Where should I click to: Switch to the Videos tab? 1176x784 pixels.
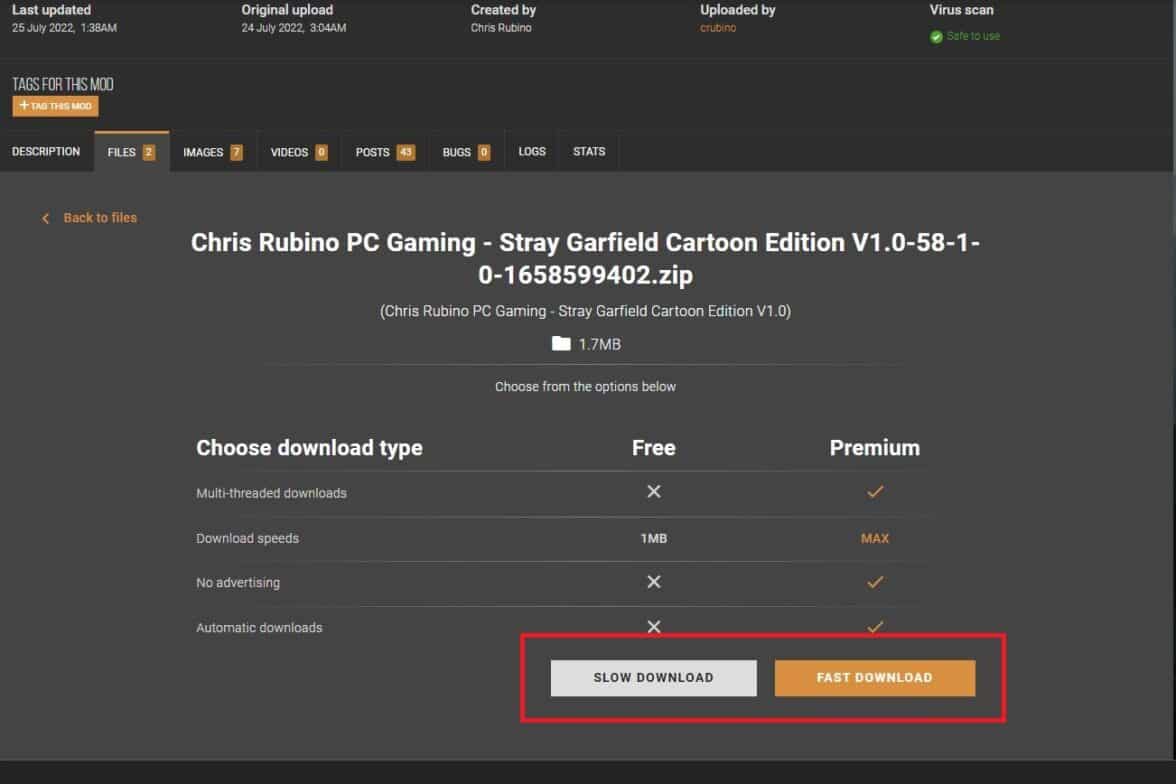pyautogui.click(x=298, y=152)
